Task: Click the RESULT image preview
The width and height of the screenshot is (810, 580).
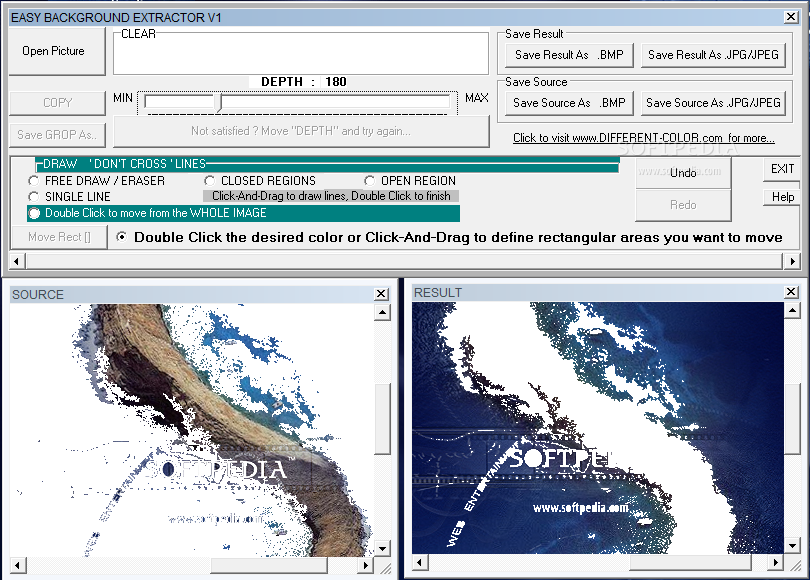Action: click(x=598, y=428)
